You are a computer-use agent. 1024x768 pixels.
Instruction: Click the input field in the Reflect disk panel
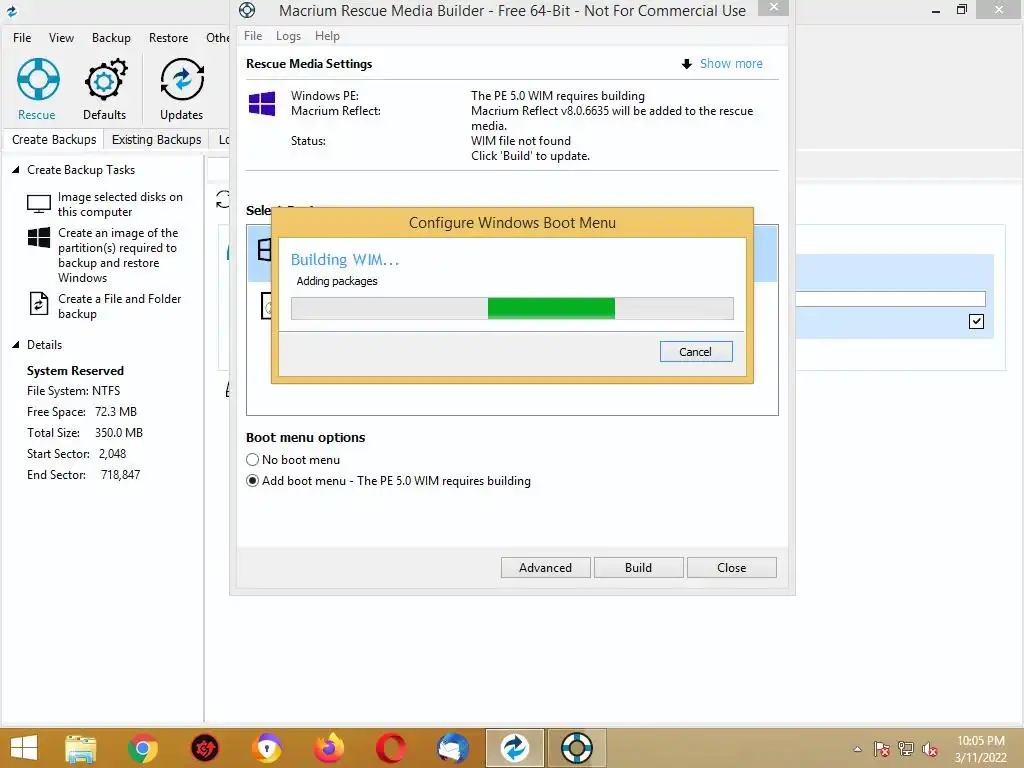tap(890, 298)
